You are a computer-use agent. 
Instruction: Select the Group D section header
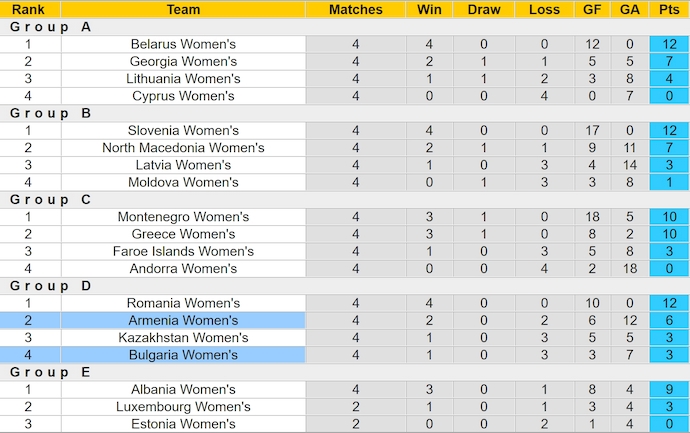click(50, 286)
